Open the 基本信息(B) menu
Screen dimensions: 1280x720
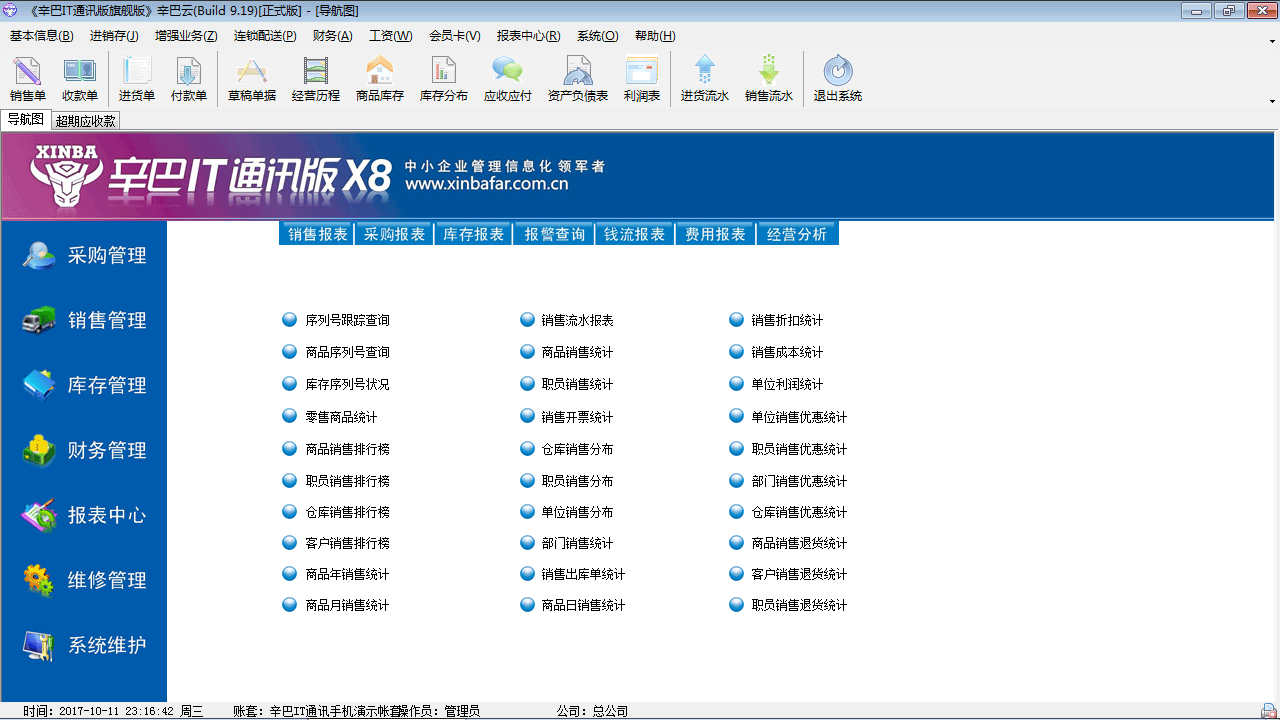(42, 36)
